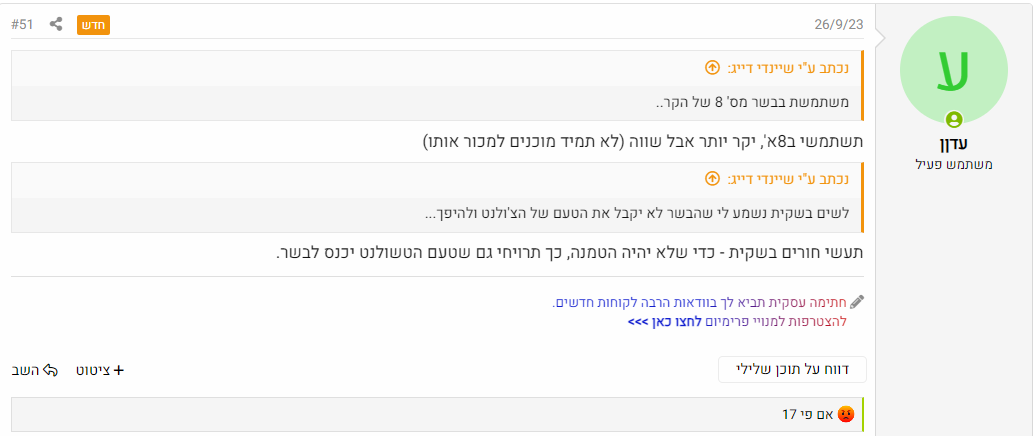Click the share icon beside post #51
The image size is (1036, 436).
tap(56, 23)
